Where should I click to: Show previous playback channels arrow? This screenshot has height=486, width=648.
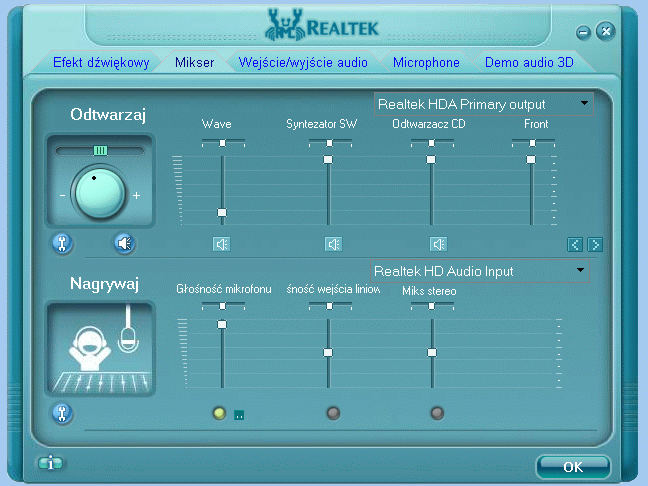[575, 245]
